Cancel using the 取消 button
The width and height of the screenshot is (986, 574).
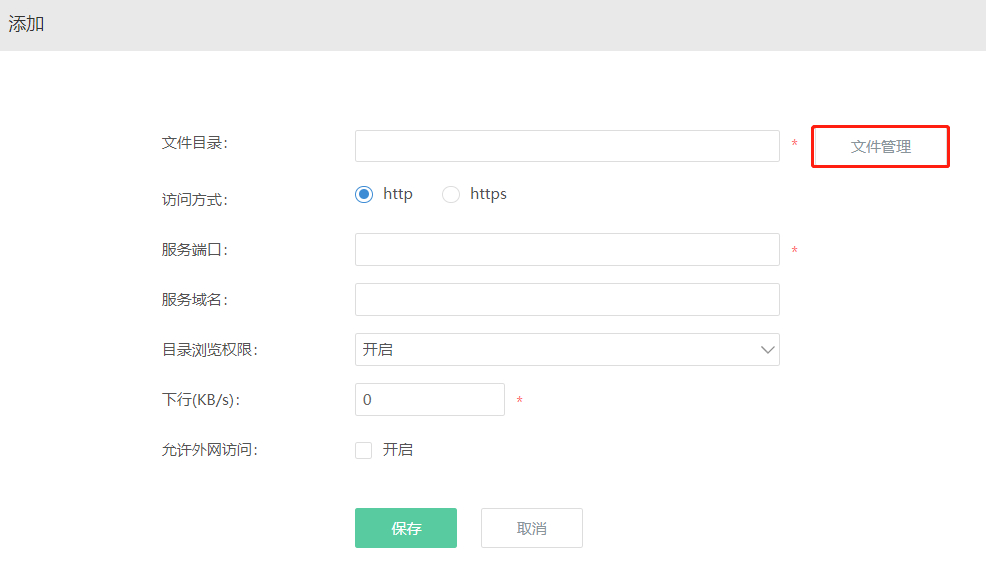(532, 528)
